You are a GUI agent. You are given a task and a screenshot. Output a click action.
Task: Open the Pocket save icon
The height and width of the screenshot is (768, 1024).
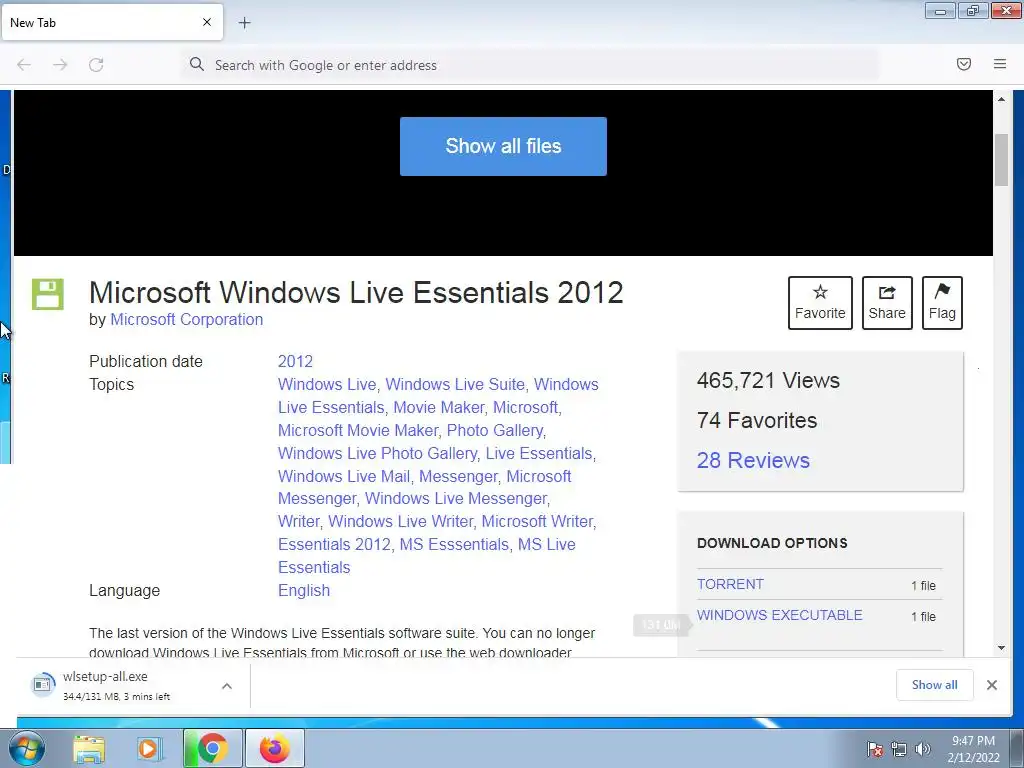point(963,64)
